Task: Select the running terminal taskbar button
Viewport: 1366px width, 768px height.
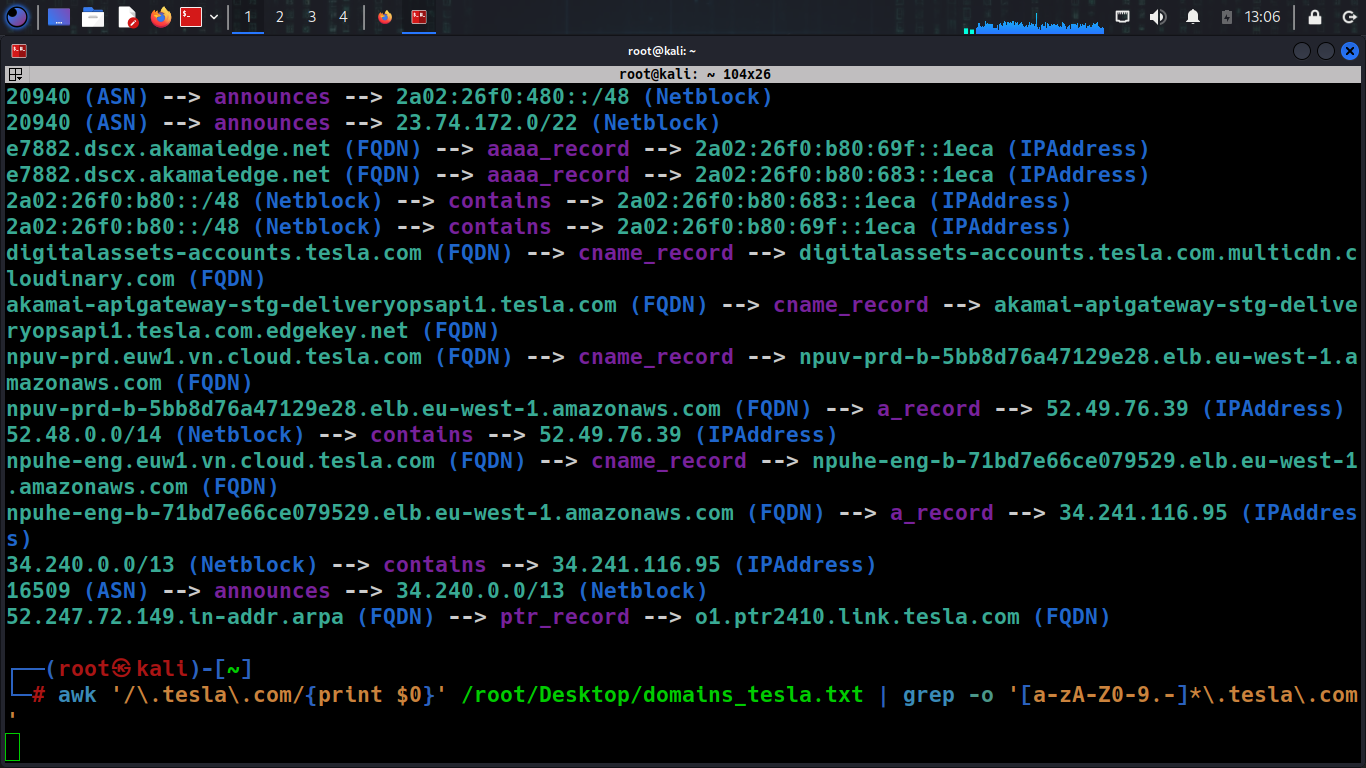Action: 419,17
